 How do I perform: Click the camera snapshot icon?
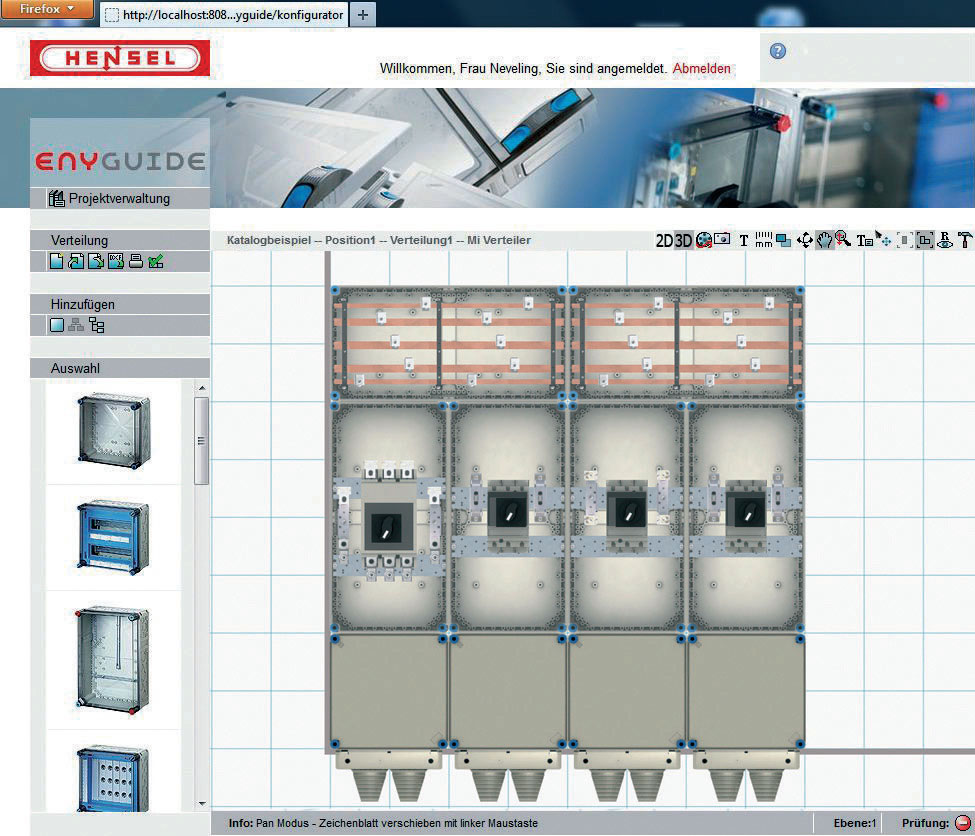(722, 240)
